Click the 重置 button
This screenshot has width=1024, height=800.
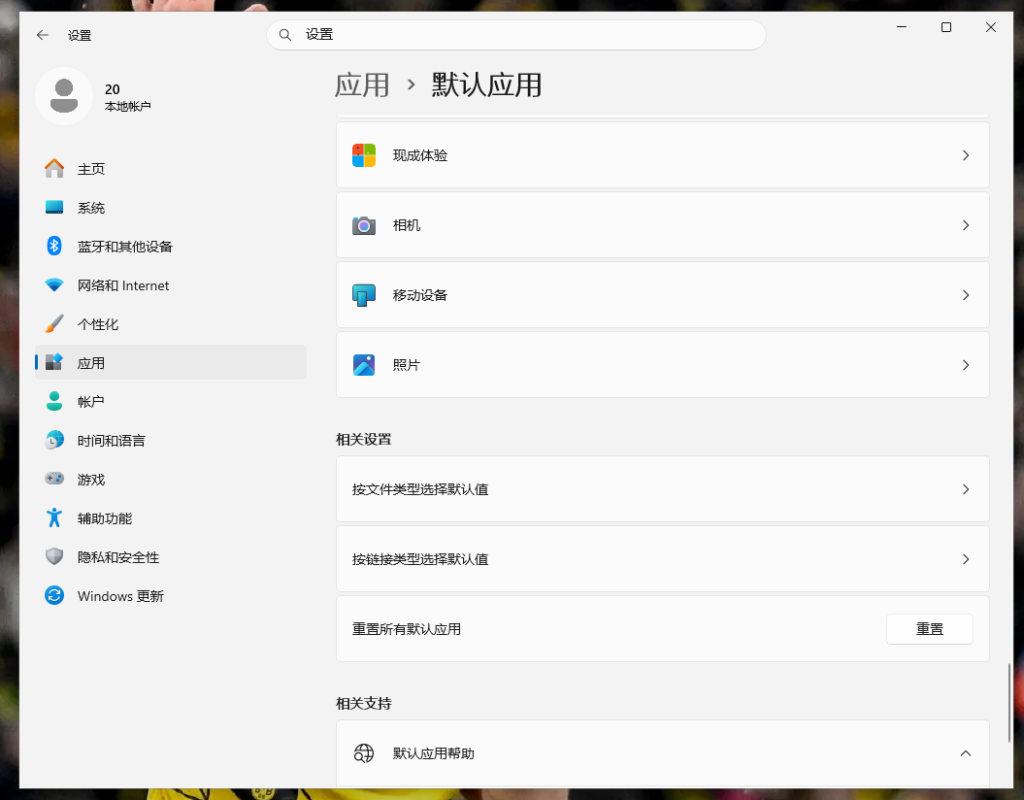pyautogui.click(x=929, y=629)
